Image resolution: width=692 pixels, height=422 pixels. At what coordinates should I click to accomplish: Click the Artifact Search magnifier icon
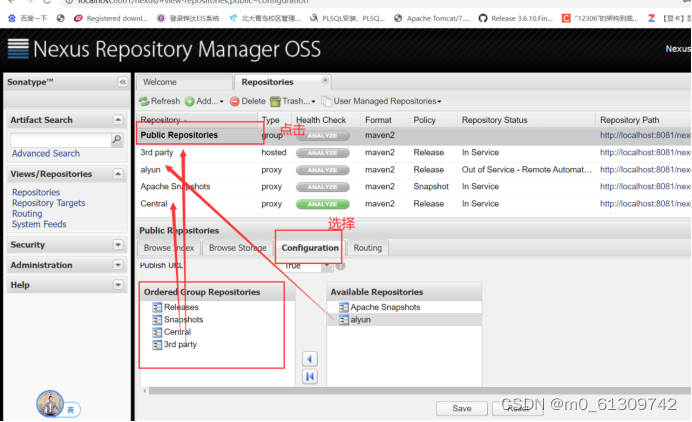[x=117, y=139]
